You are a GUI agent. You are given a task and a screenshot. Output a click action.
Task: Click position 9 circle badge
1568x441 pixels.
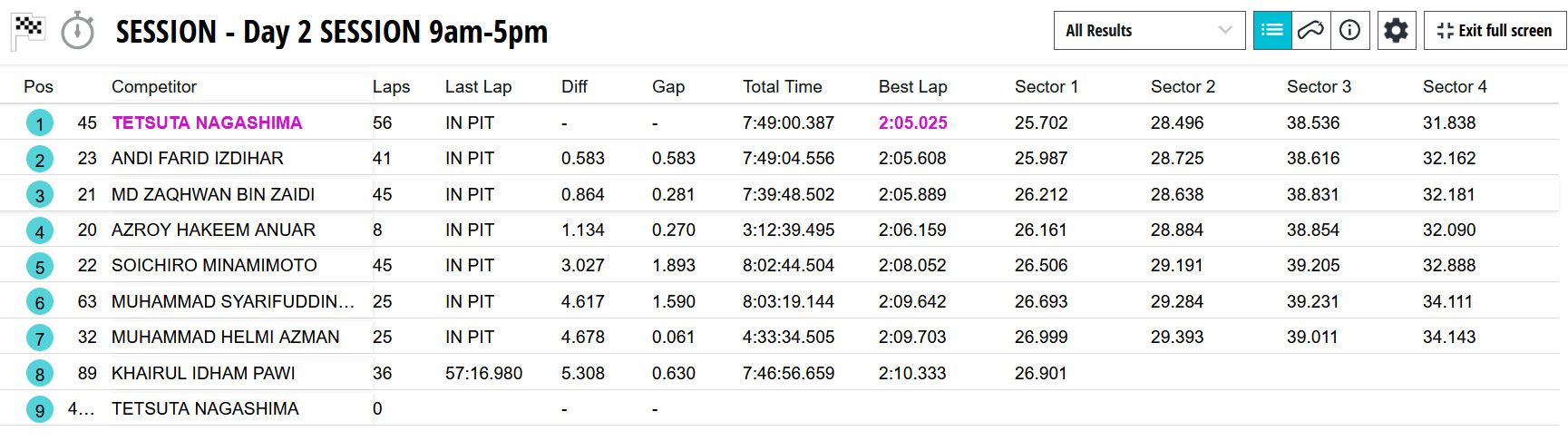pos(40,409)
